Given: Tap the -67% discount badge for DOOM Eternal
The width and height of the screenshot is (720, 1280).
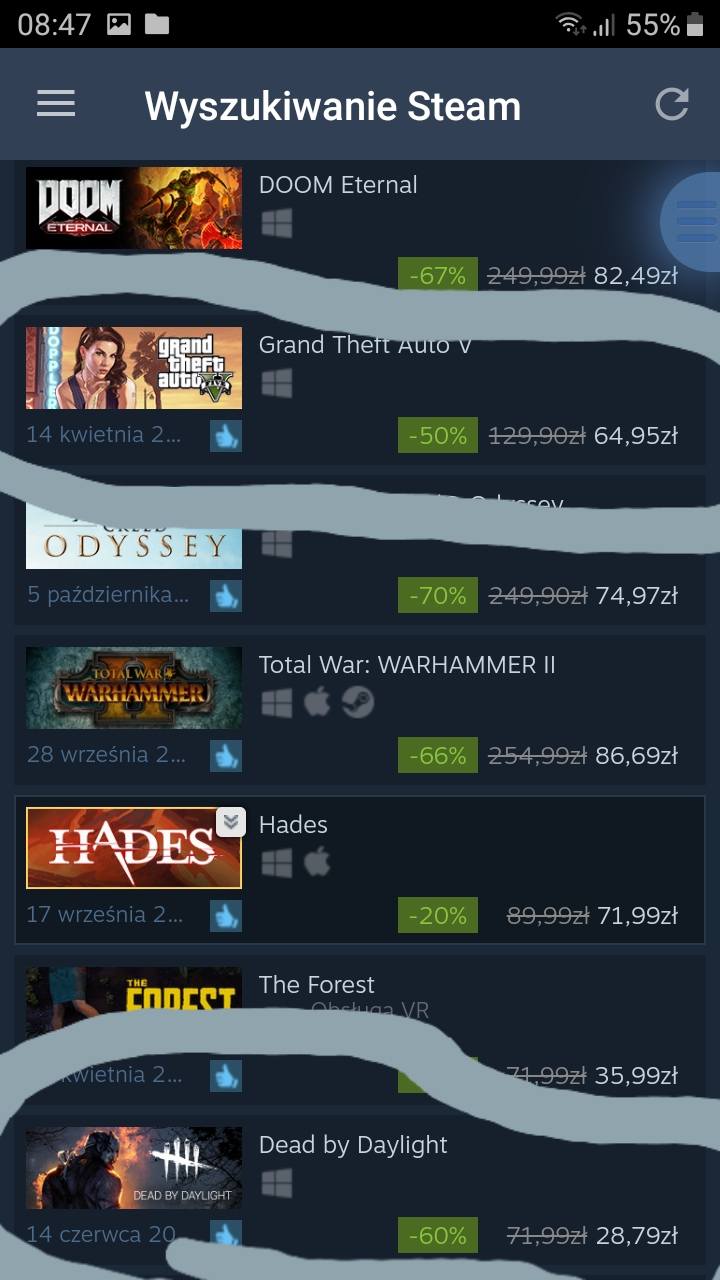Looking at the screenshot, I should click(438, 275).
